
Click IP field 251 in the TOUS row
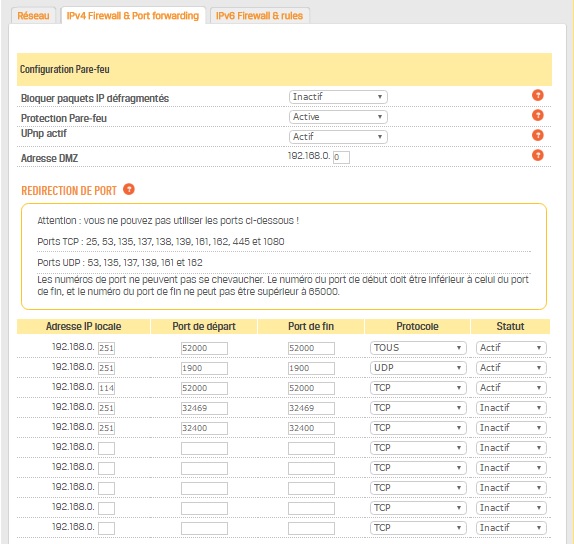click(x=107, y=348)
